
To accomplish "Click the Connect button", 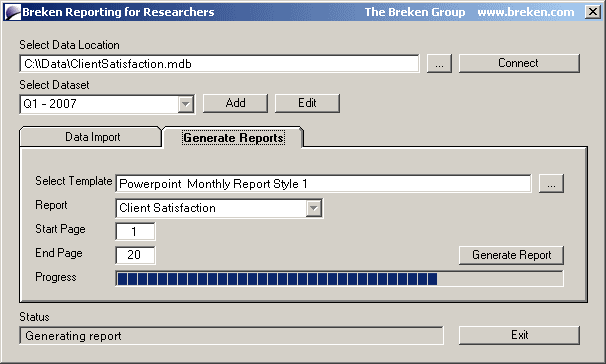I will click(519, 63).
